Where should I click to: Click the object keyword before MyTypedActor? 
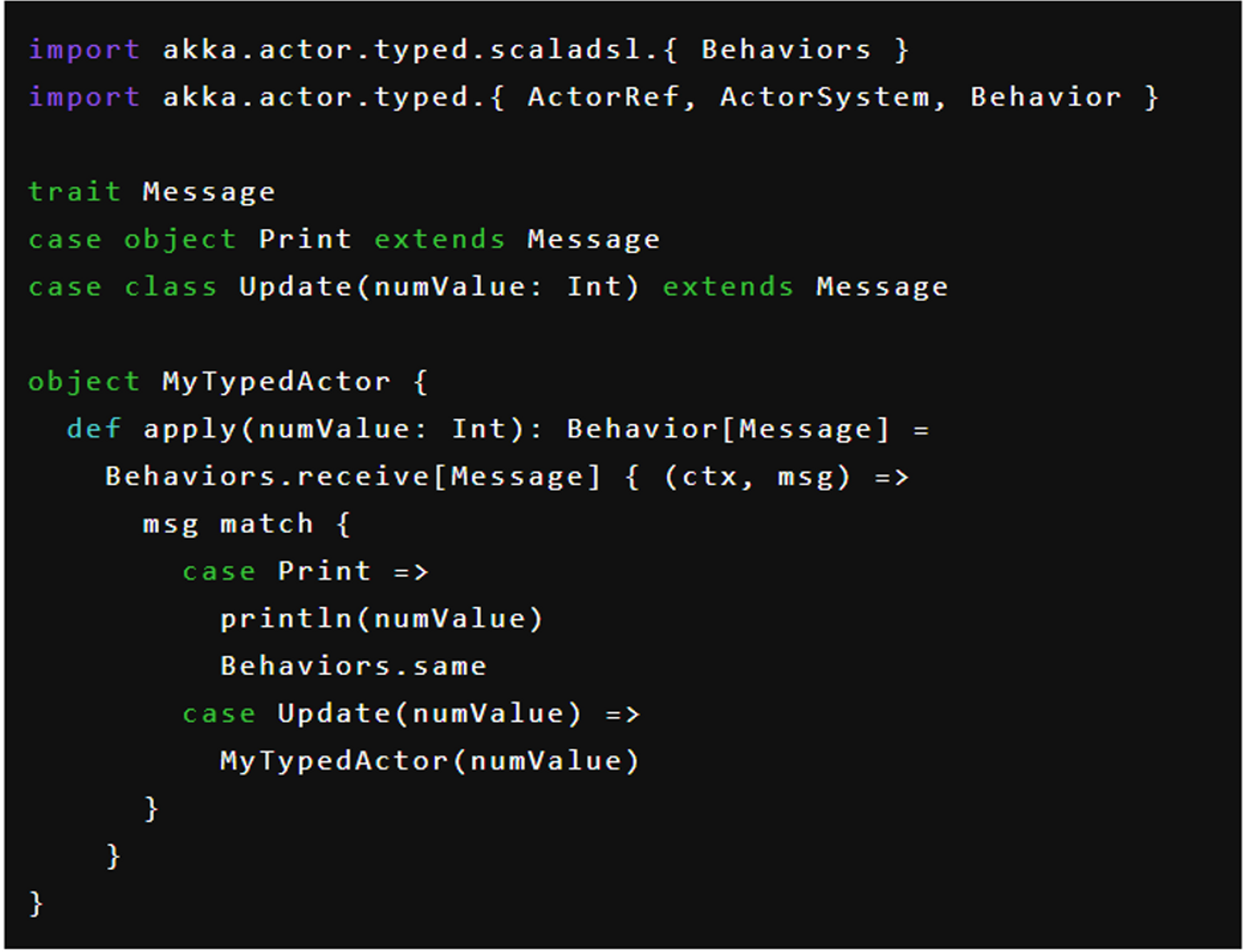(84, 382)
